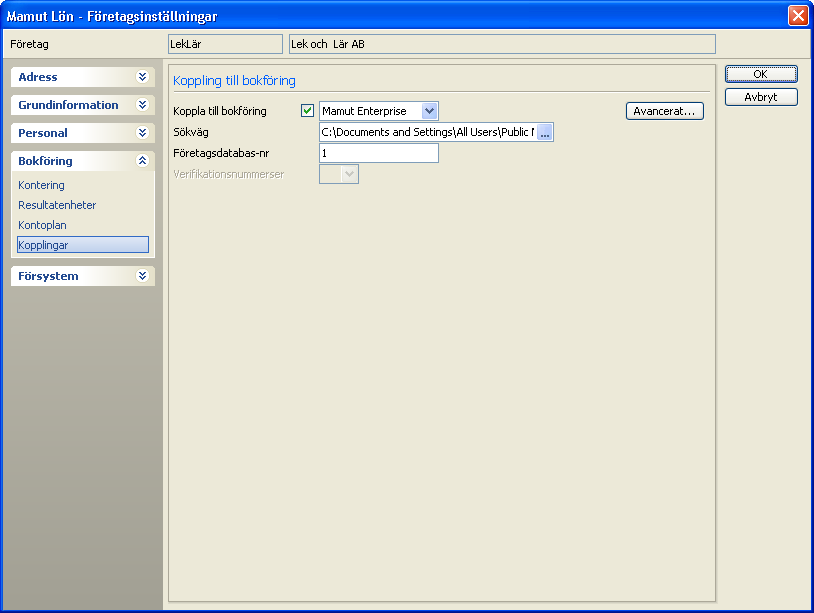
Task: Click the Företagsdatabas-nr label
Action: [x=221, y=154]
